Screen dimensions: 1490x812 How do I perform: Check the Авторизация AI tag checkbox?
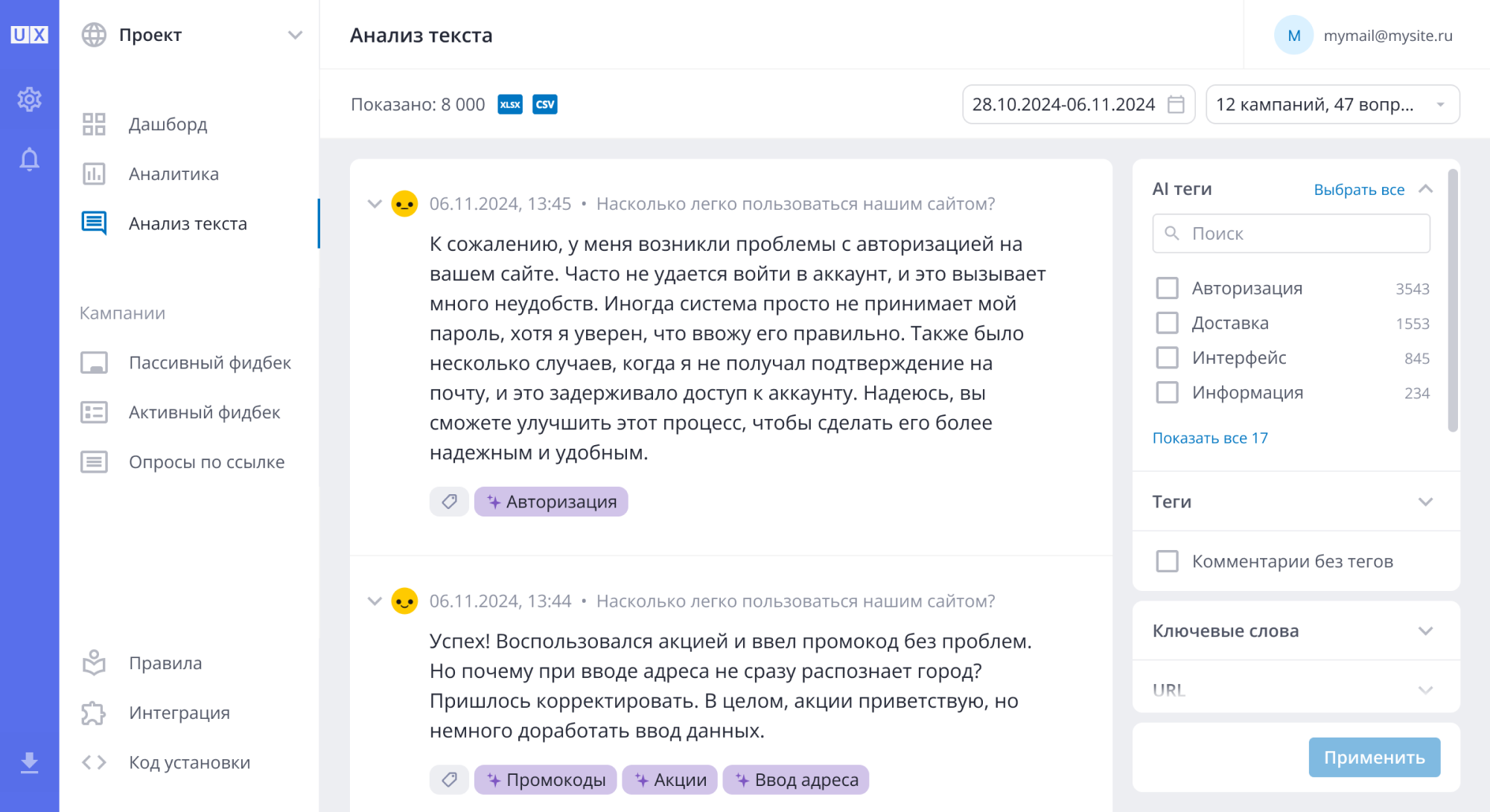point(1167,288)
